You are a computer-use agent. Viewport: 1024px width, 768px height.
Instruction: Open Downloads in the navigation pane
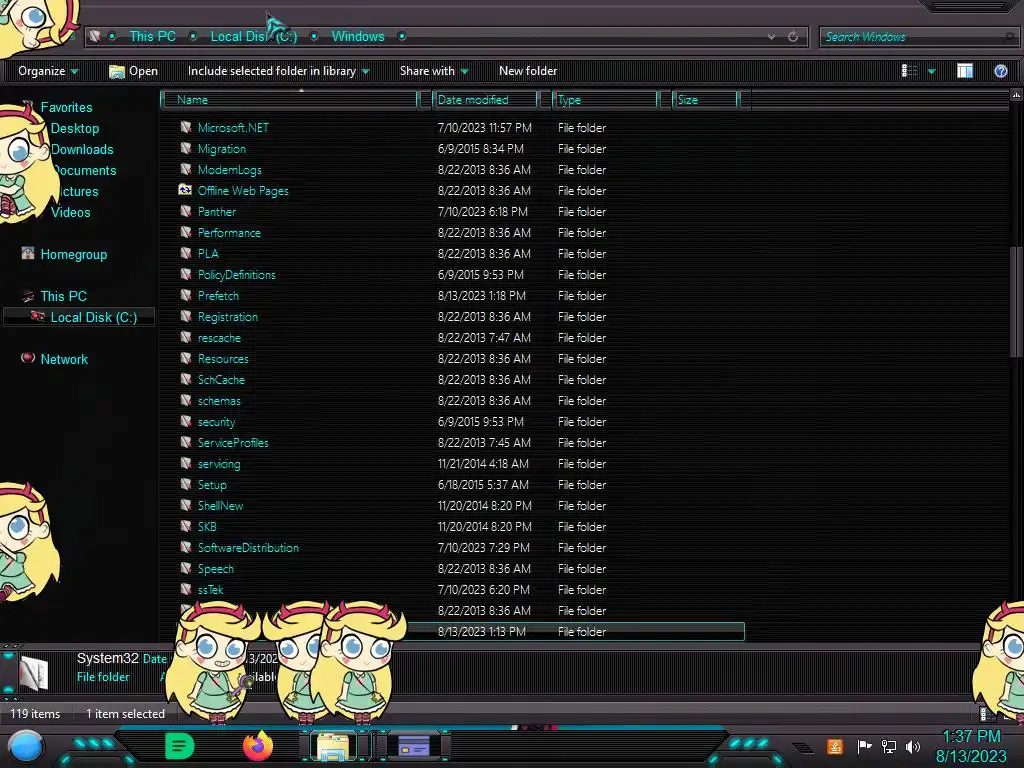(x=82, y=150)
